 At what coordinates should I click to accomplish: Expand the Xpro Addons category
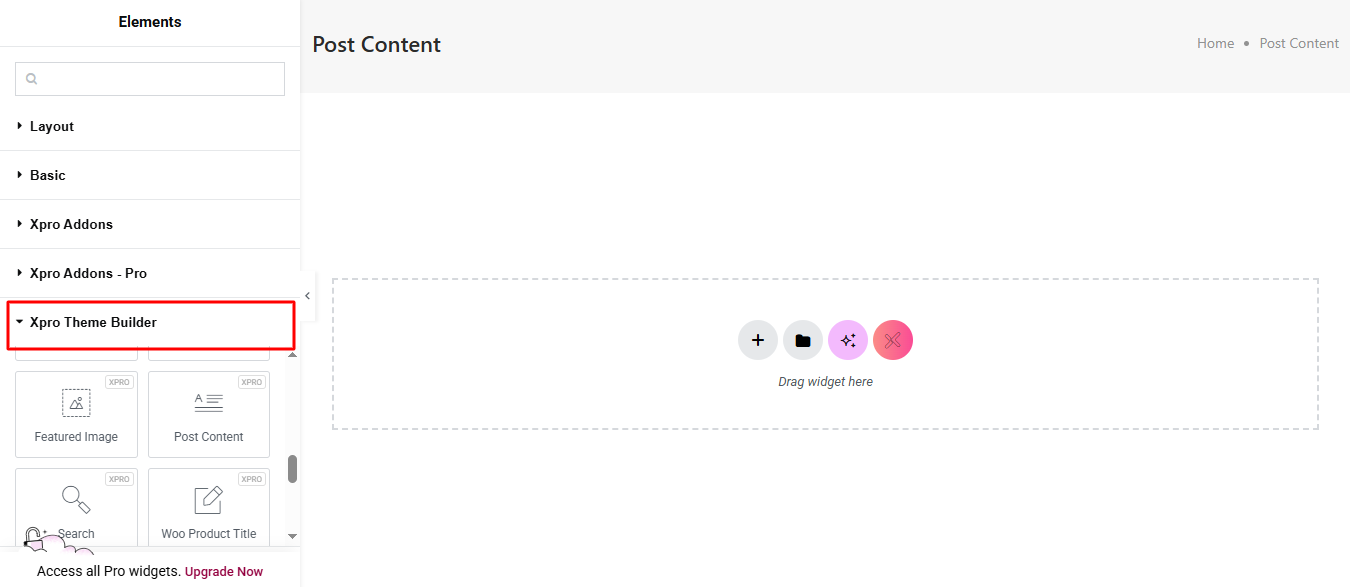(x=71, y=225)
